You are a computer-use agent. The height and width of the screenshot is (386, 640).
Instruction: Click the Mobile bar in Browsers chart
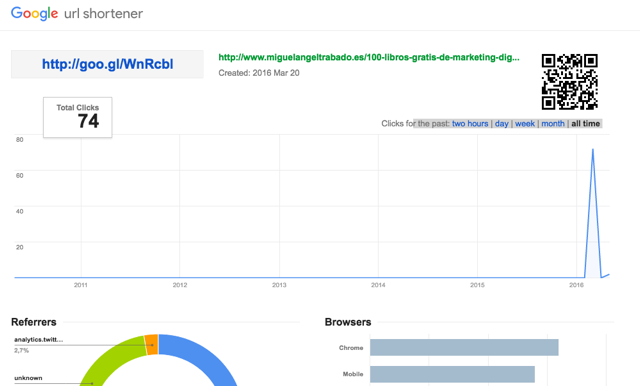(452, 374)
